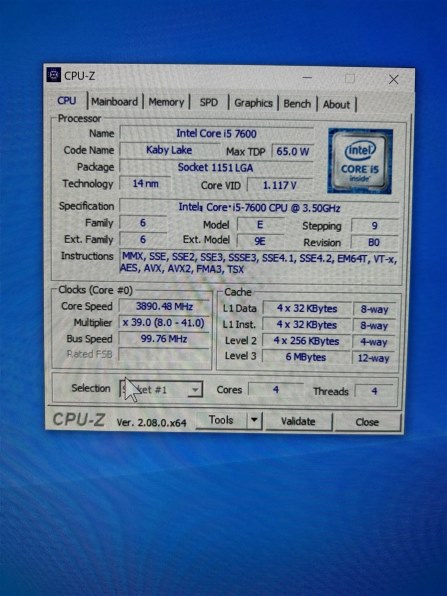This screenshot has height=596, width=447.
Task: Click the Tools button
Action: [221, 420]
